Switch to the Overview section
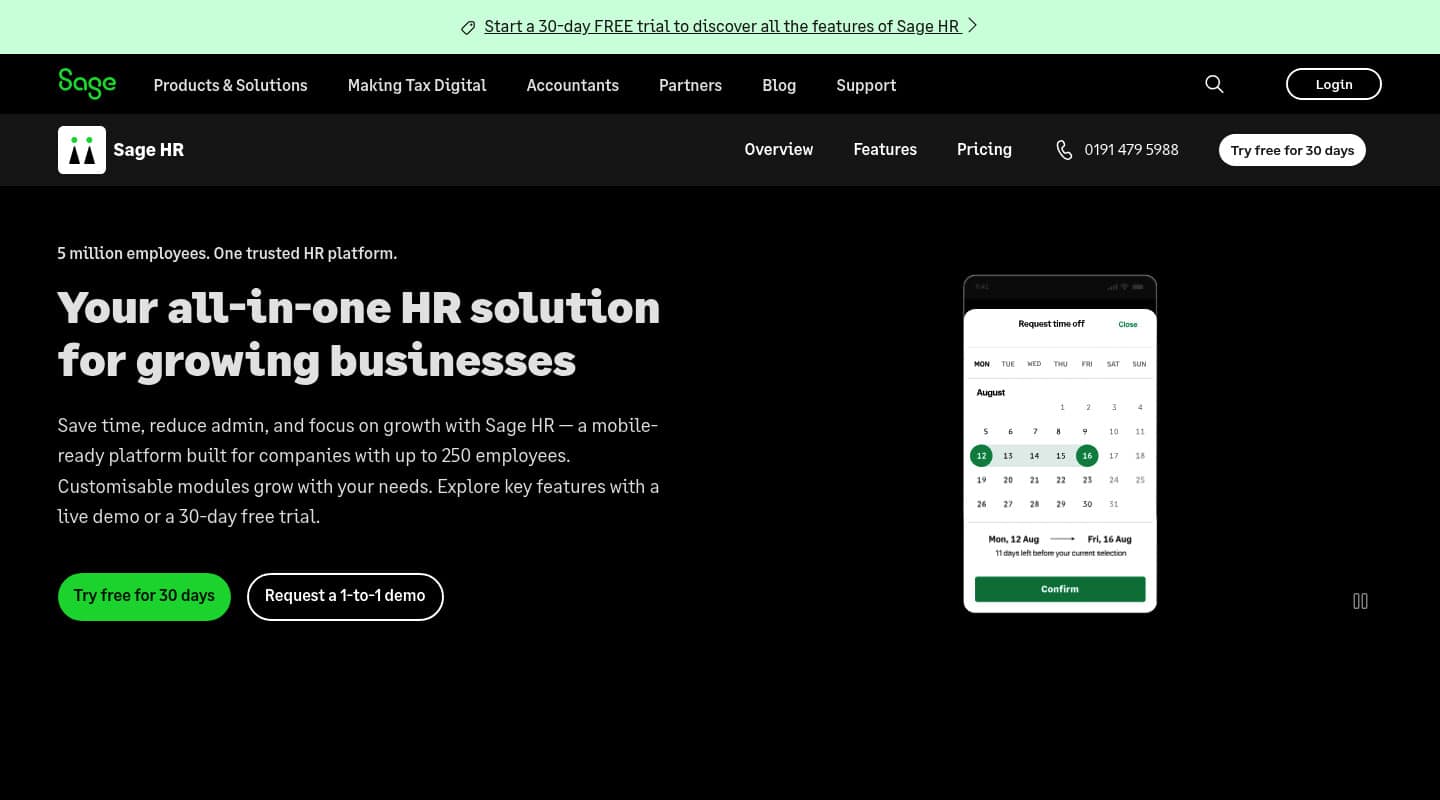This screenshot has width=1440, height=800. (x=779, y=149)
